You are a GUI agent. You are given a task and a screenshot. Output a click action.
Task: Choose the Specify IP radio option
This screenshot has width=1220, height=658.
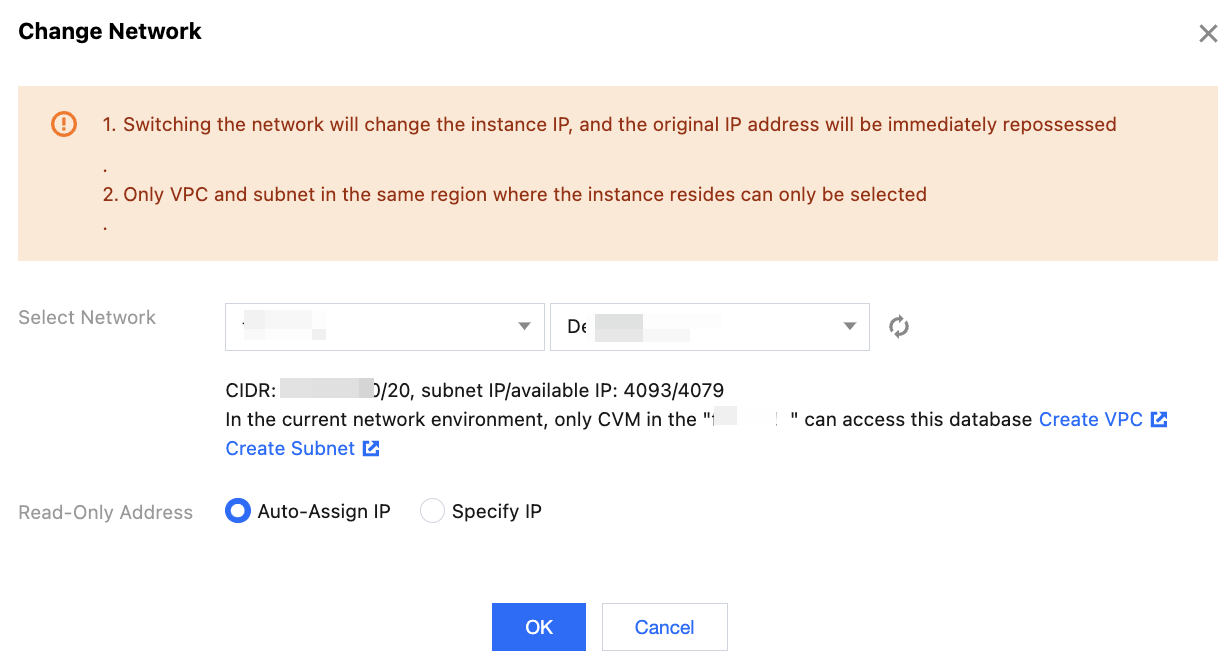pyautogui.click(x=432, y=512)
